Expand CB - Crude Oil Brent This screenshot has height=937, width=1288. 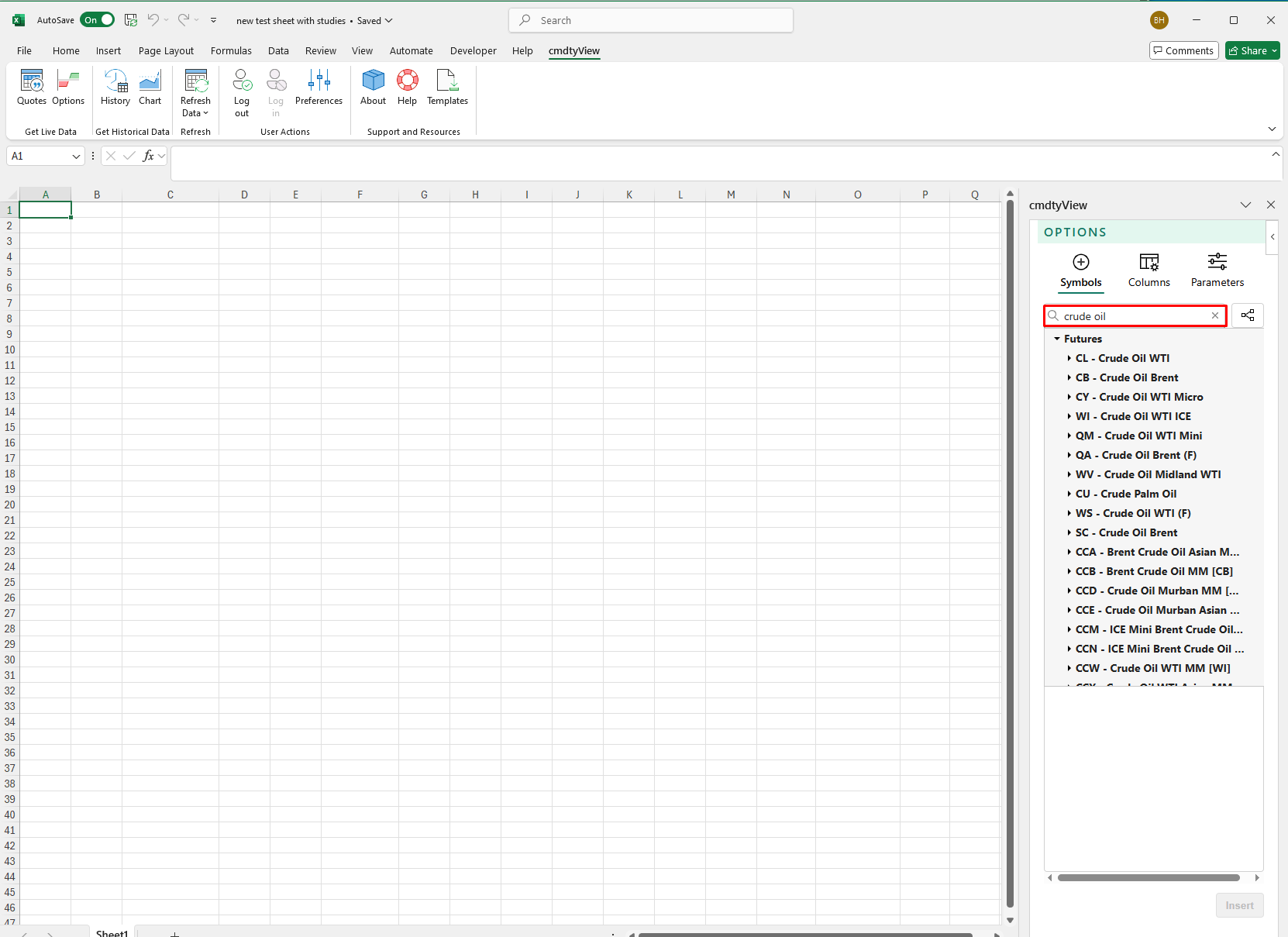tap(1069, 377)
